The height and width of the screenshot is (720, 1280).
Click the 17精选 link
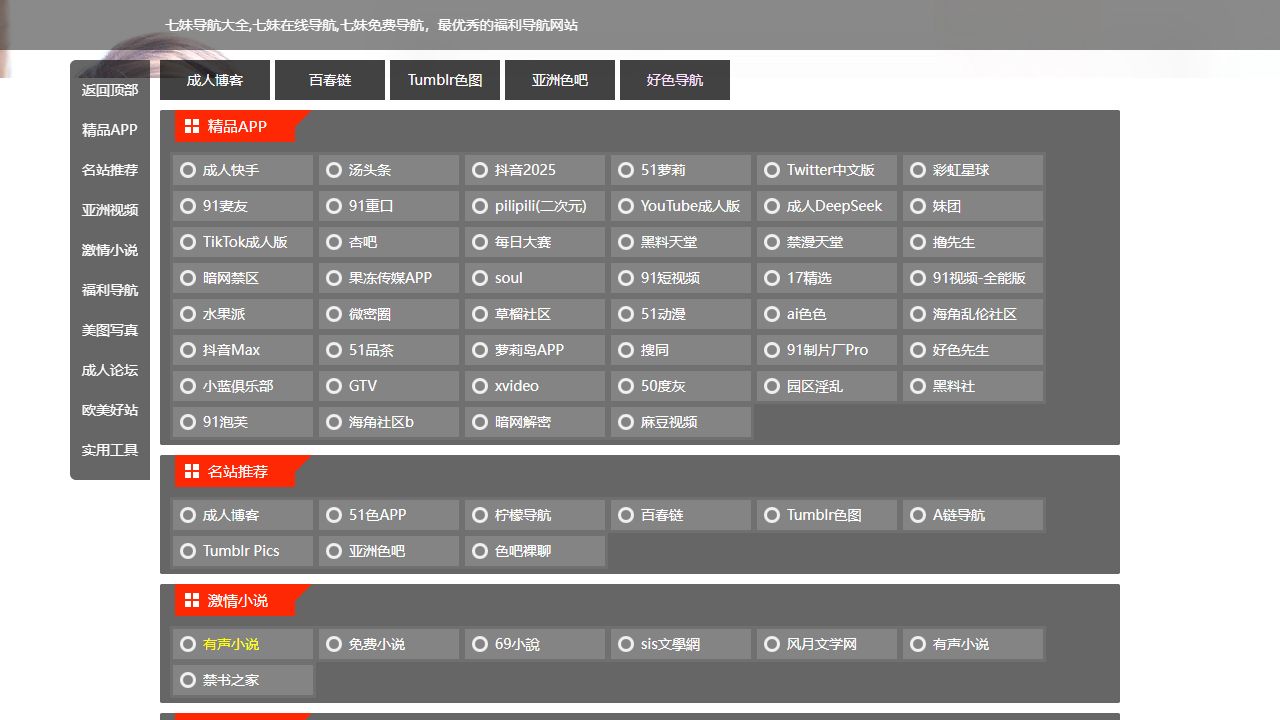[827, 278]
